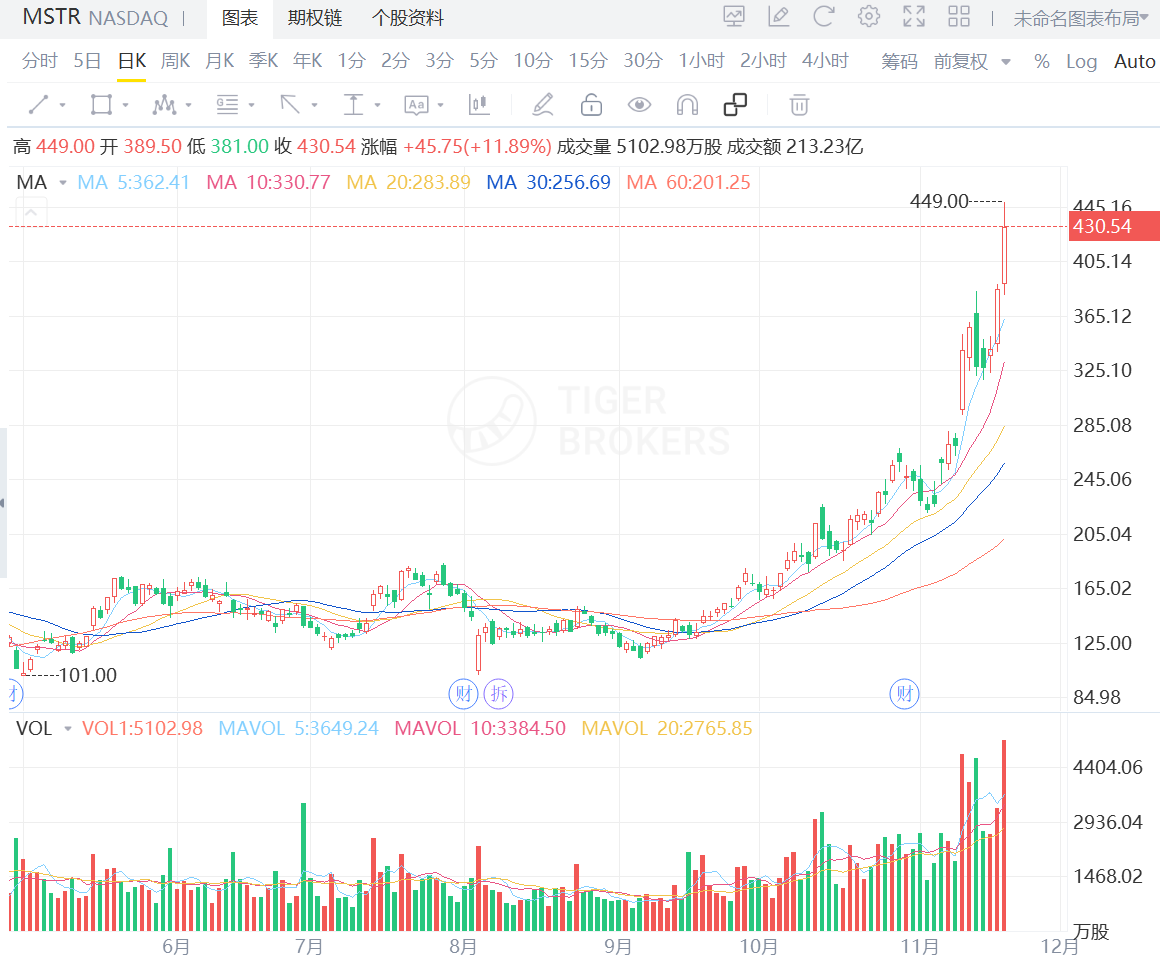
Task: Select the price range measure tool
Action: tap(354, 105)
